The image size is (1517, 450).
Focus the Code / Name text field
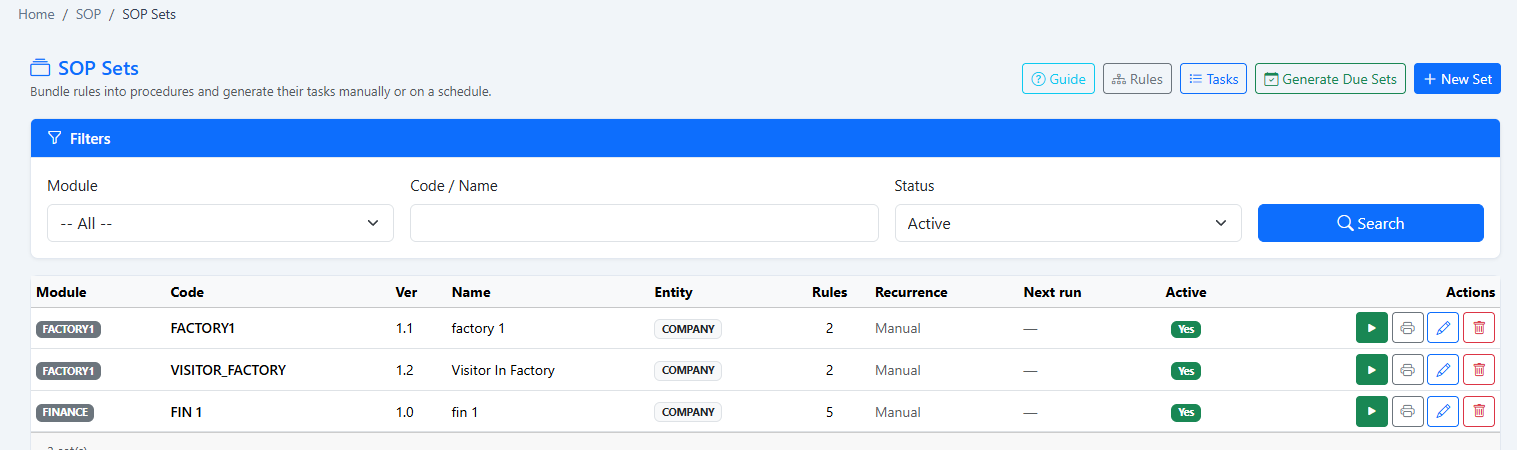pos(644,223)
